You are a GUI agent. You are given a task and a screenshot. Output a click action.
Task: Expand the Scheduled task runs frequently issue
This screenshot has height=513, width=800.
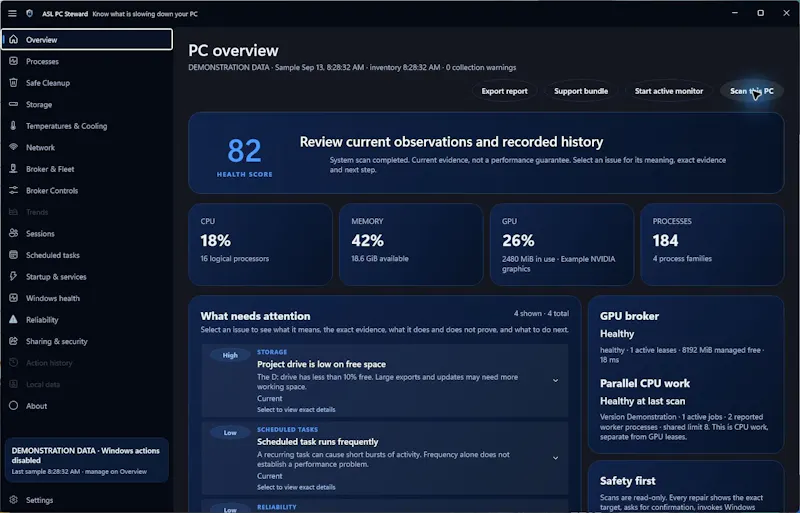(x=555, y=458)
